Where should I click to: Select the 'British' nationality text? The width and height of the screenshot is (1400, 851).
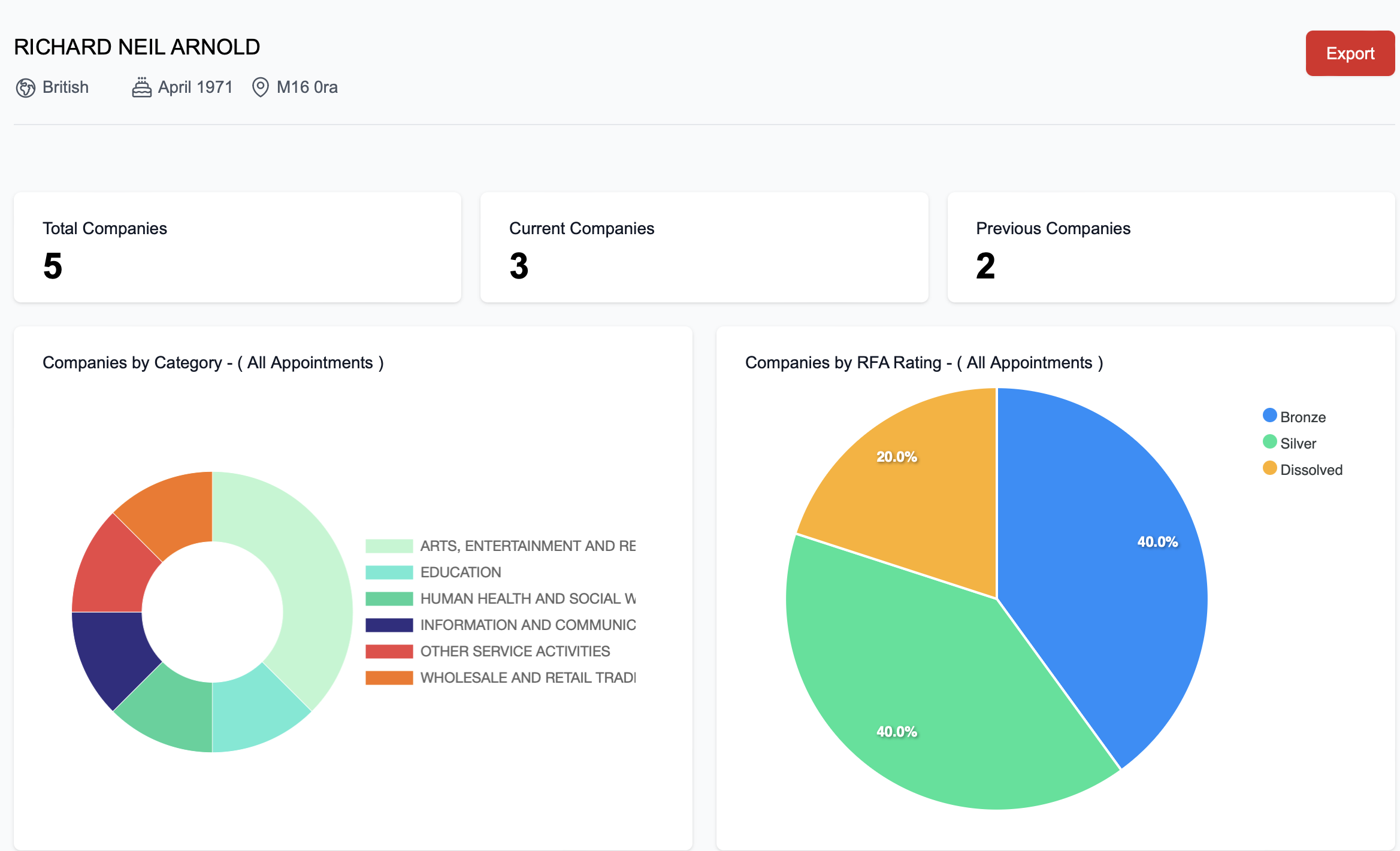(x=65, y=87)
